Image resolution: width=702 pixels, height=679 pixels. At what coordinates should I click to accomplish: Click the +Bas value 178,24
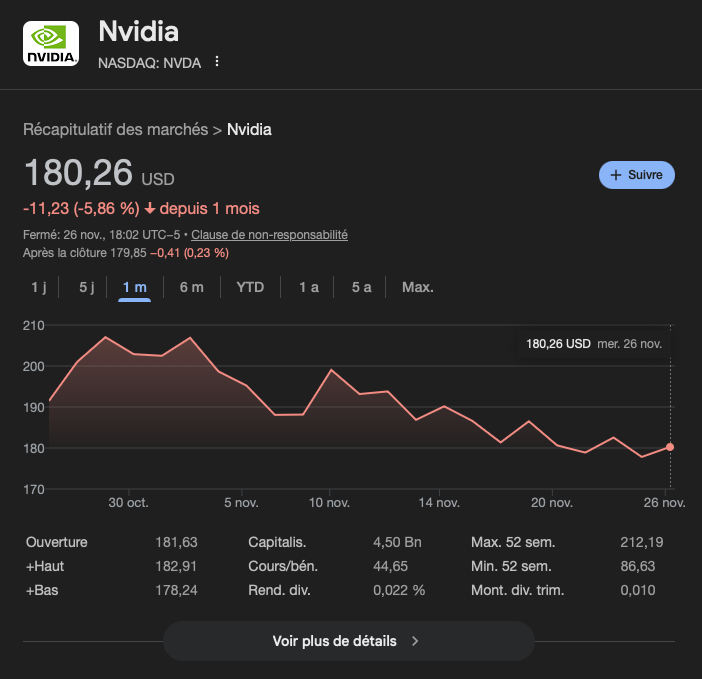[x=176, y=590]
